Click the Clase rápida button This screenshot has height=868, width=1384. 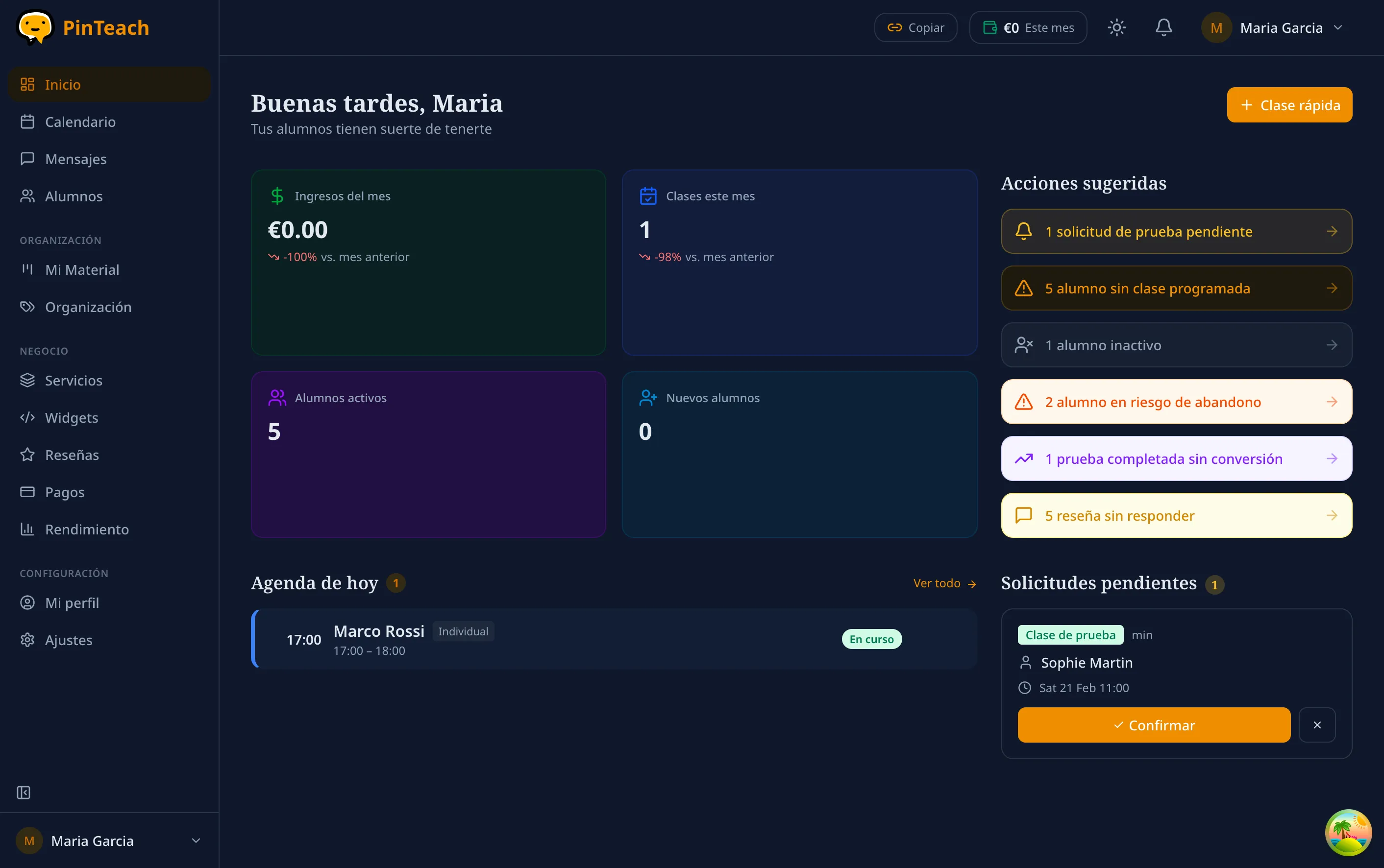pos(1289,104)
